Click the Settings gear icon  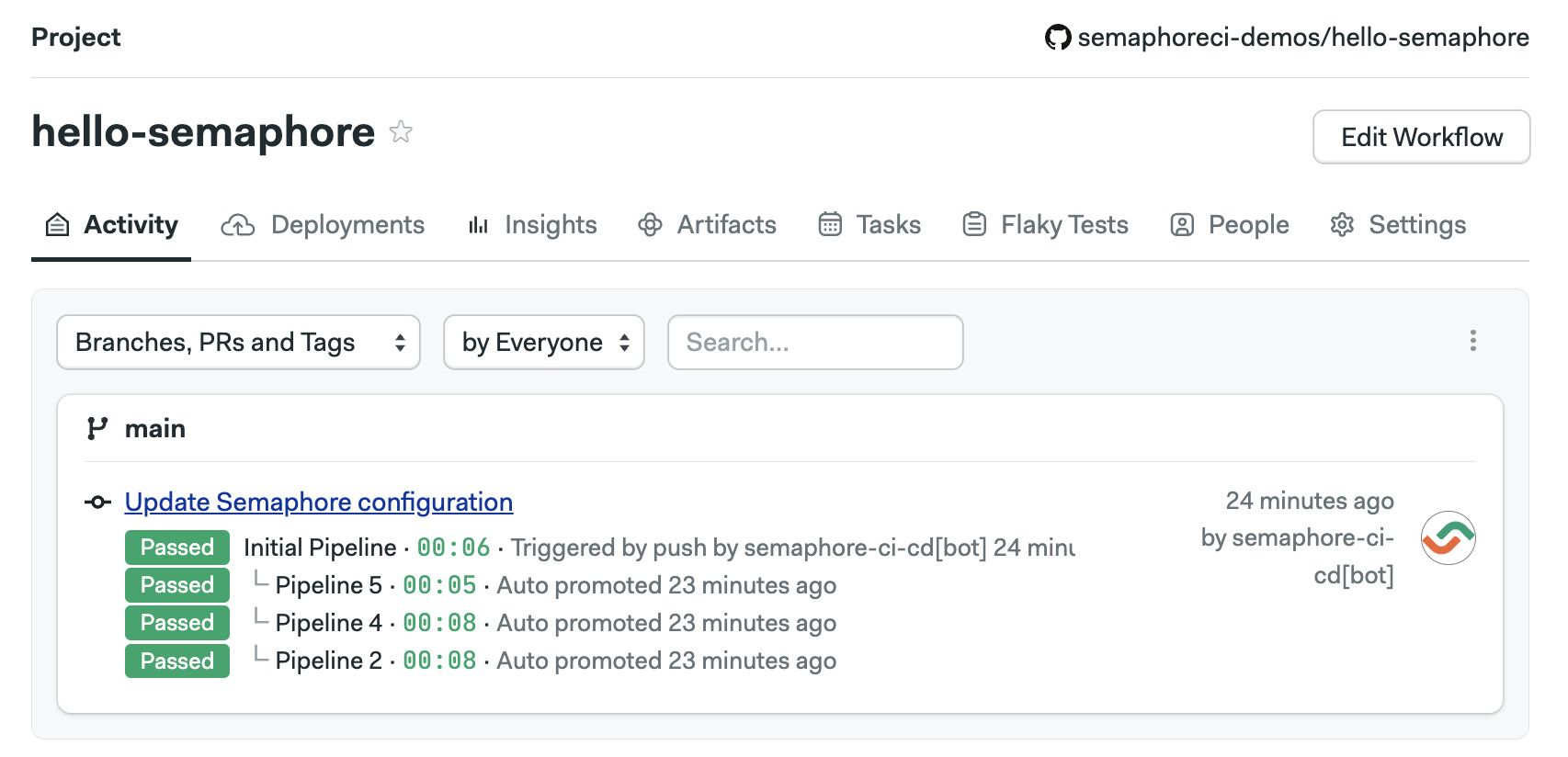[1342, 225]
